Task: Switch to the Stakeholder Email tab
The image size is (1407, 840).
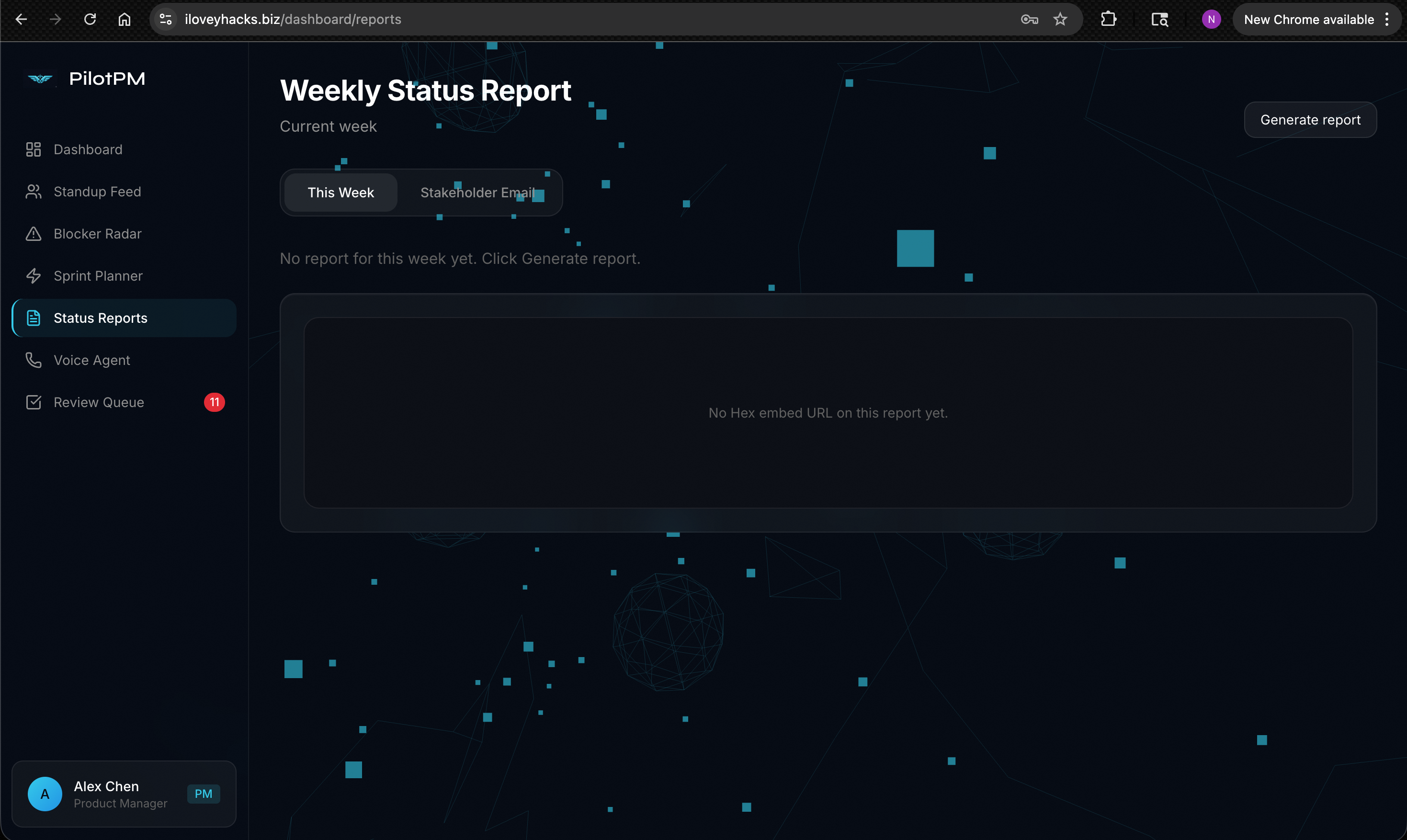Action: pyautogui.click(x=477, y=193)
